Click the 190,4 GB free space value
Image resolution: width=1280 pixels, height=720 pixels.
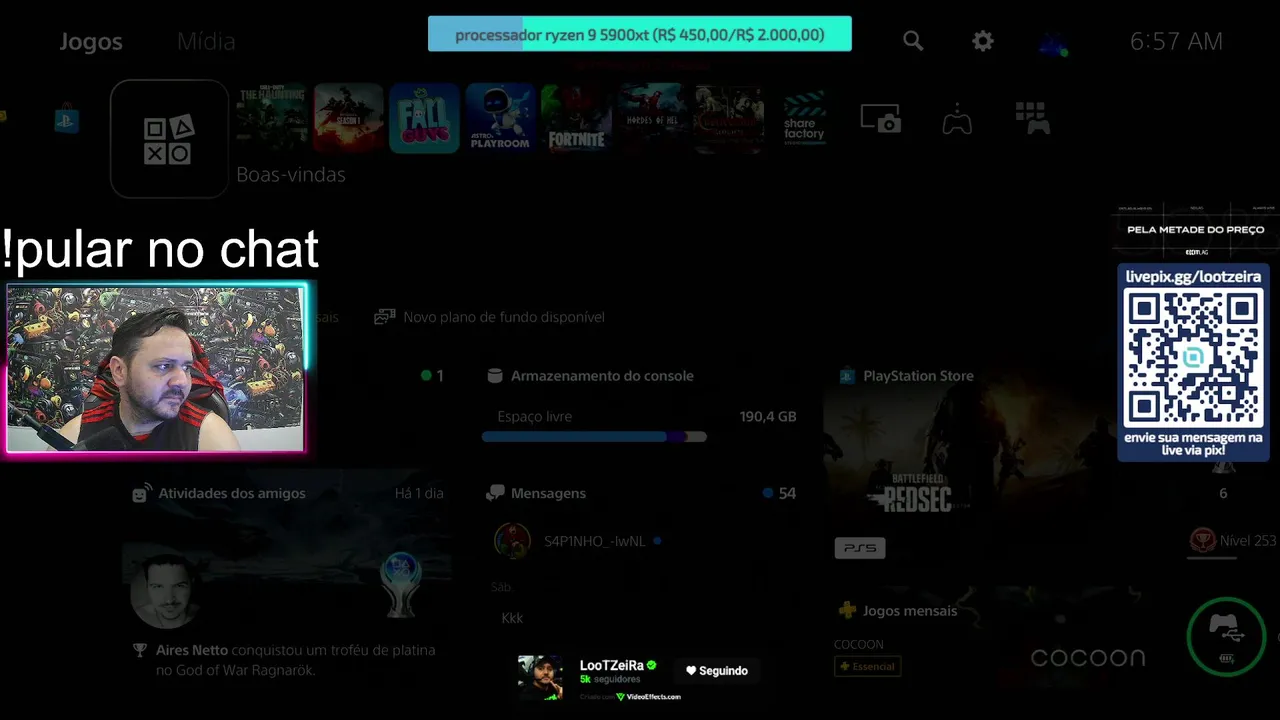click(768, 416)
